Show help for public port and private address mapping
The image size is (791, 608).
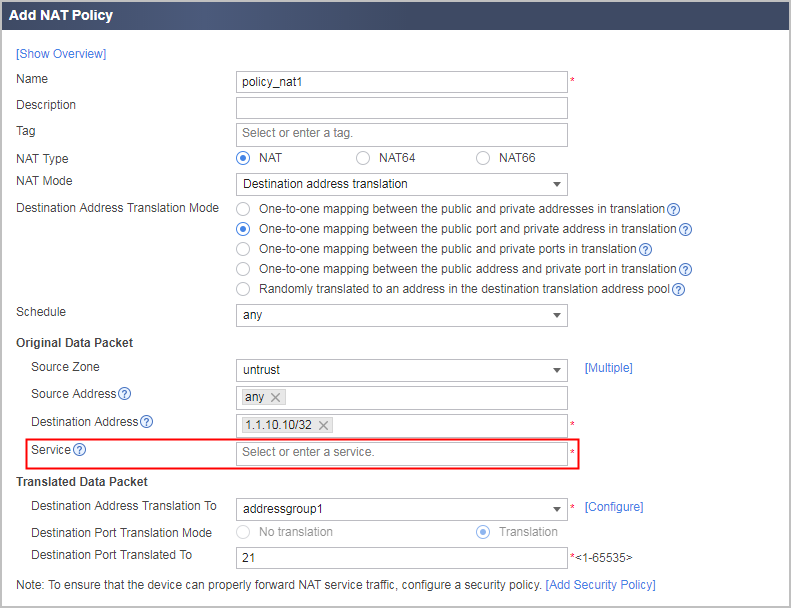tap(685, 230)
